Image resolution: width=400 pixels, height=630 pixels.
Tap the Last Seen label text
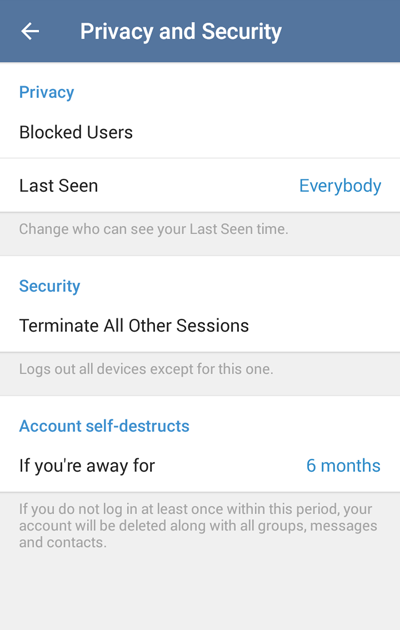click(59, 186)
